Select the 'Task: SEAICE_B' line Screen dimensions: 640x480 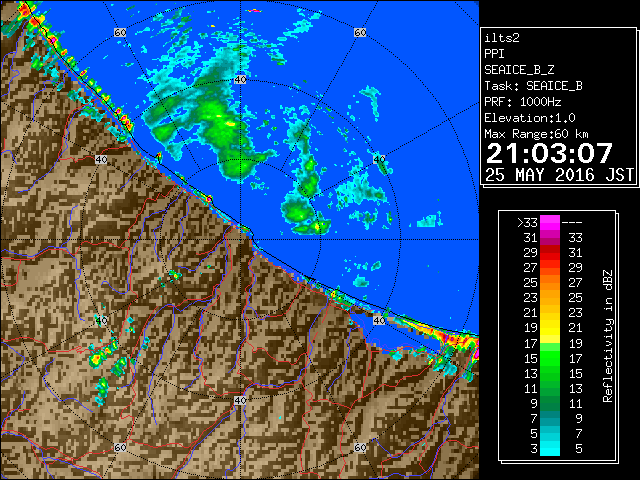(x=533, y=86)
